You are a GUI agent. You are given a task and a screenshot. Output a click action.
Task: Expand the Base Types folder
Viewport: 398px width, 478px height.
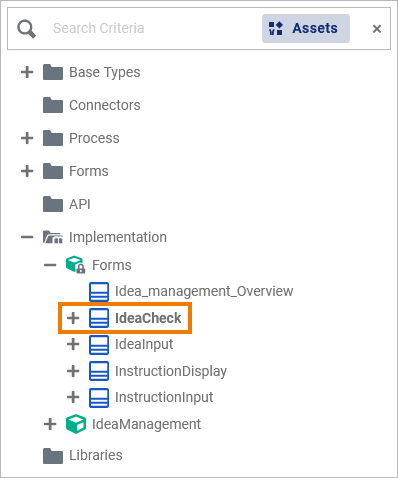click(27, 72)
